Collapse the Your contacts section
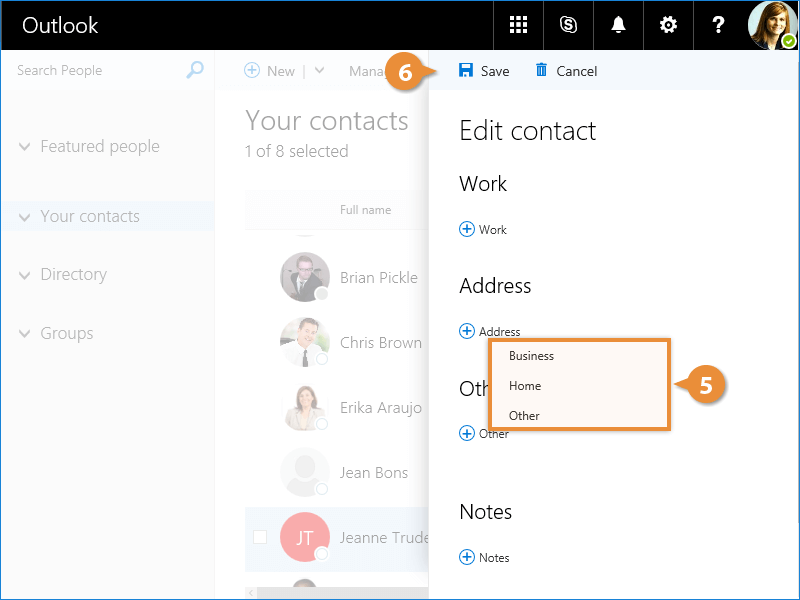Screen dimensions: 800x600 coord(25,217)
